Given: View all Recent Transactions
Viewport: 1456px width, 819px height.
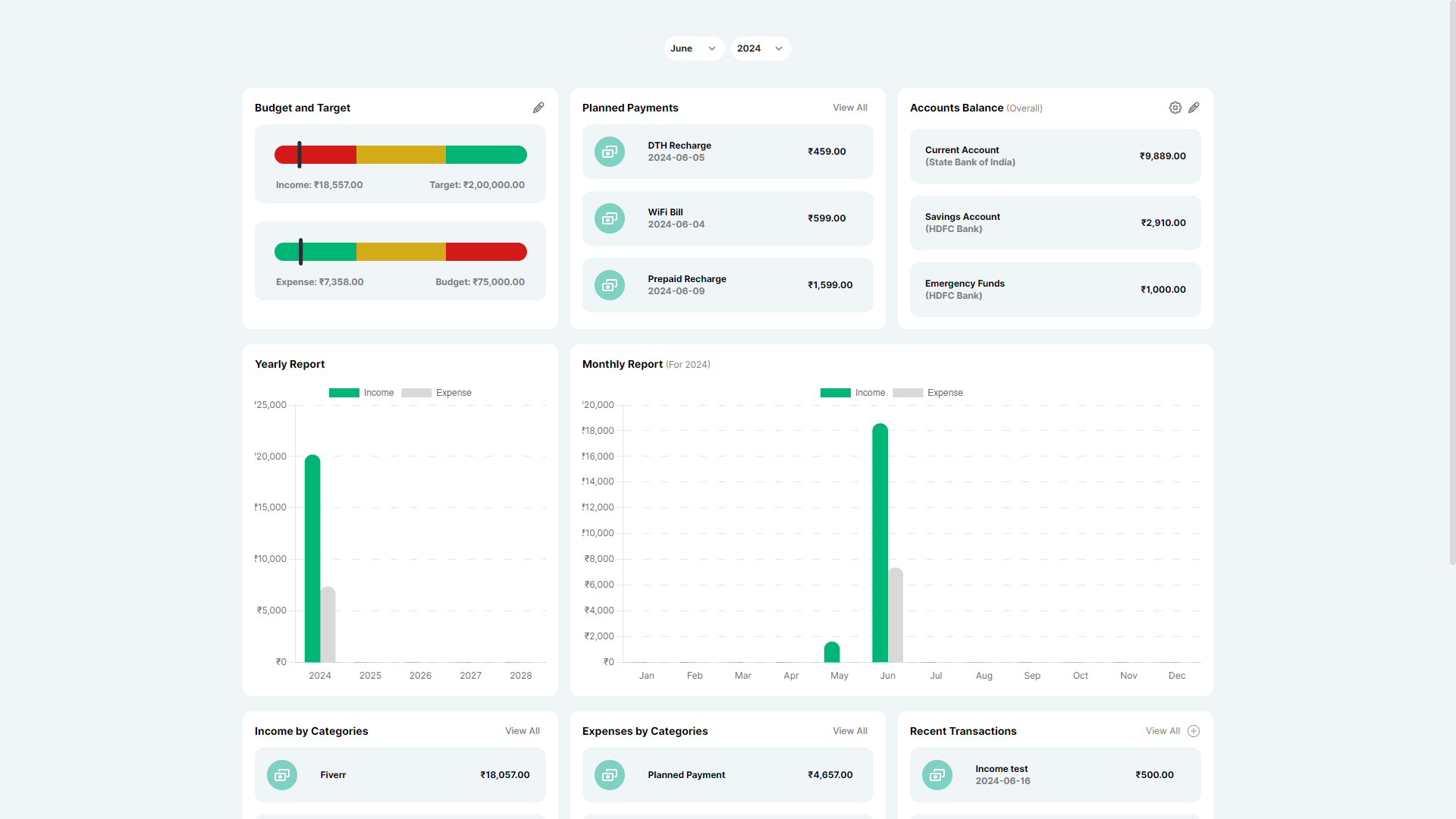Looking at the screenshot, I should coord(1163,731).
